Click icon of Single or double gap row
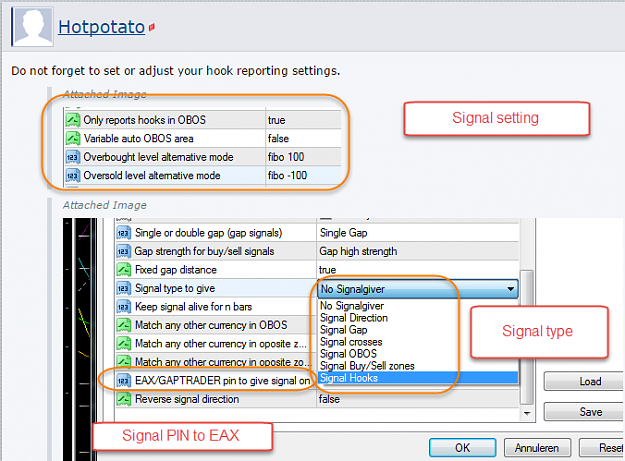625x461 pixels. (124, 233)
